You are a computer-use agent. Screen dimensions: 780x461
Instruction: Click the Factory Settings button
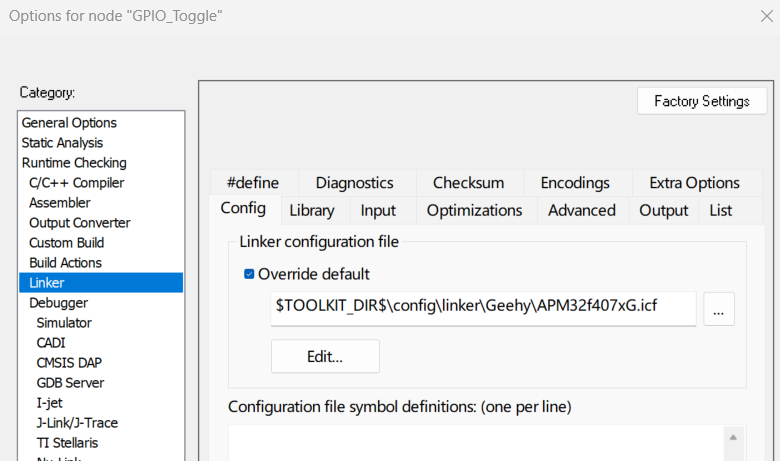tap(701, 101)
